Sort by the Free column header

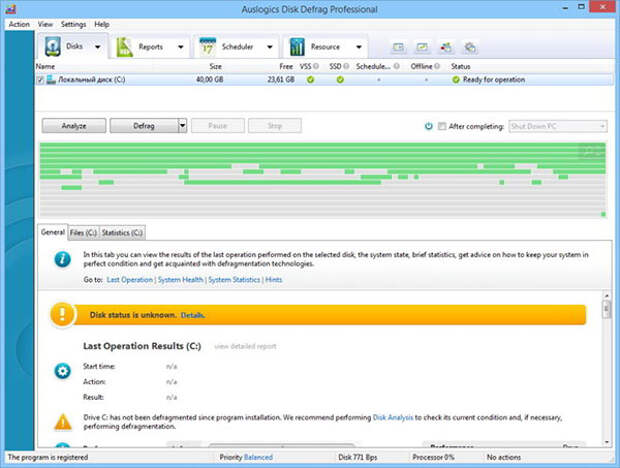(x=286, y=66)
